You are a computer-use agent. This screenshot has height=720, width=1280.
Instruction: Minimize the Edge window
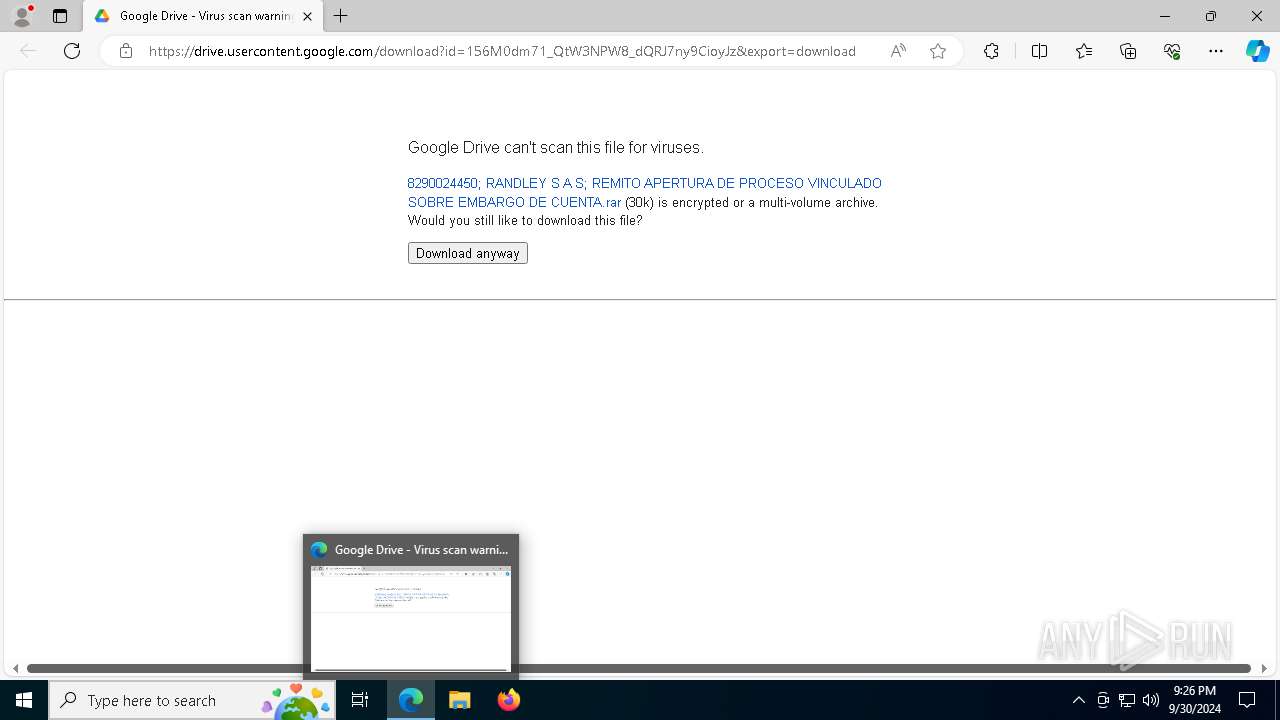[1164, 16]
